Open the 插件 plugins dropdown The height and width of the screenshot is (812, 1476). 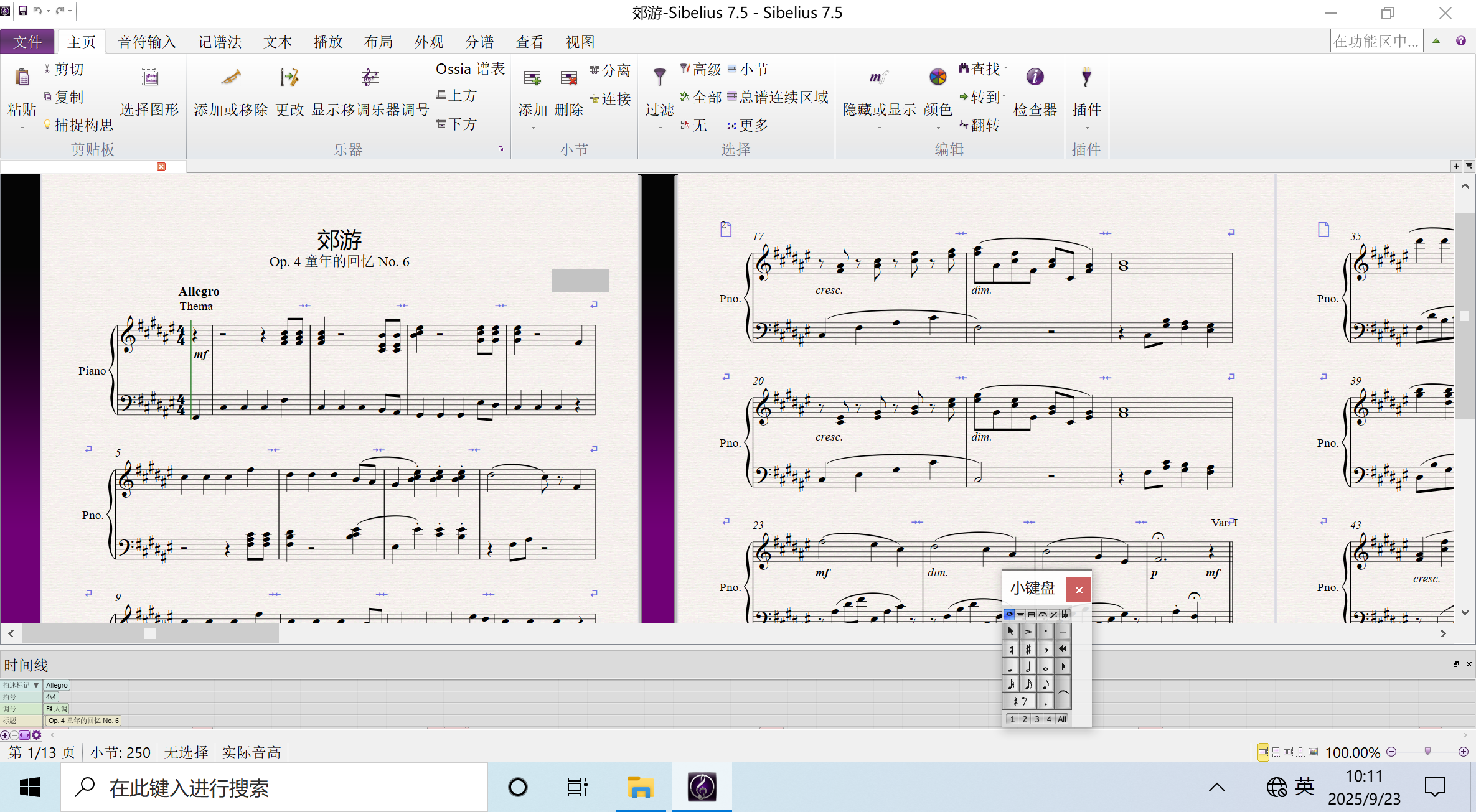coord(1086,128)
